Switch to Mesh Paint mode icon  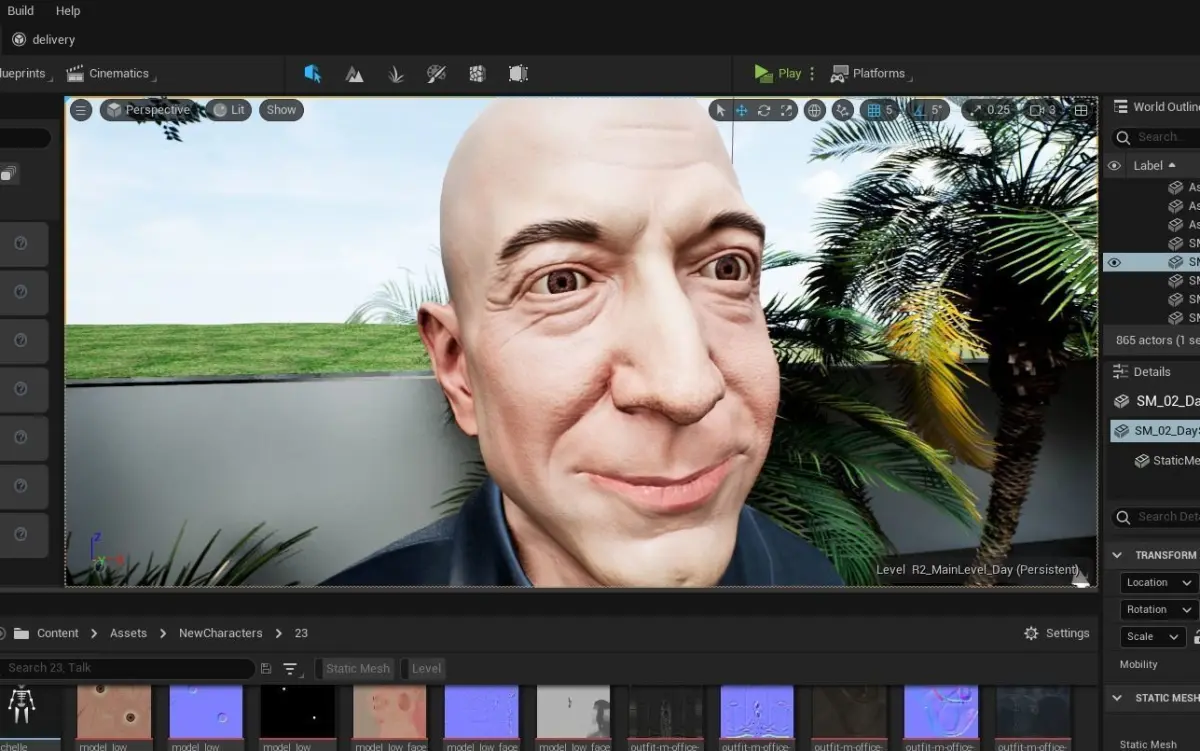tap(436, 73)
